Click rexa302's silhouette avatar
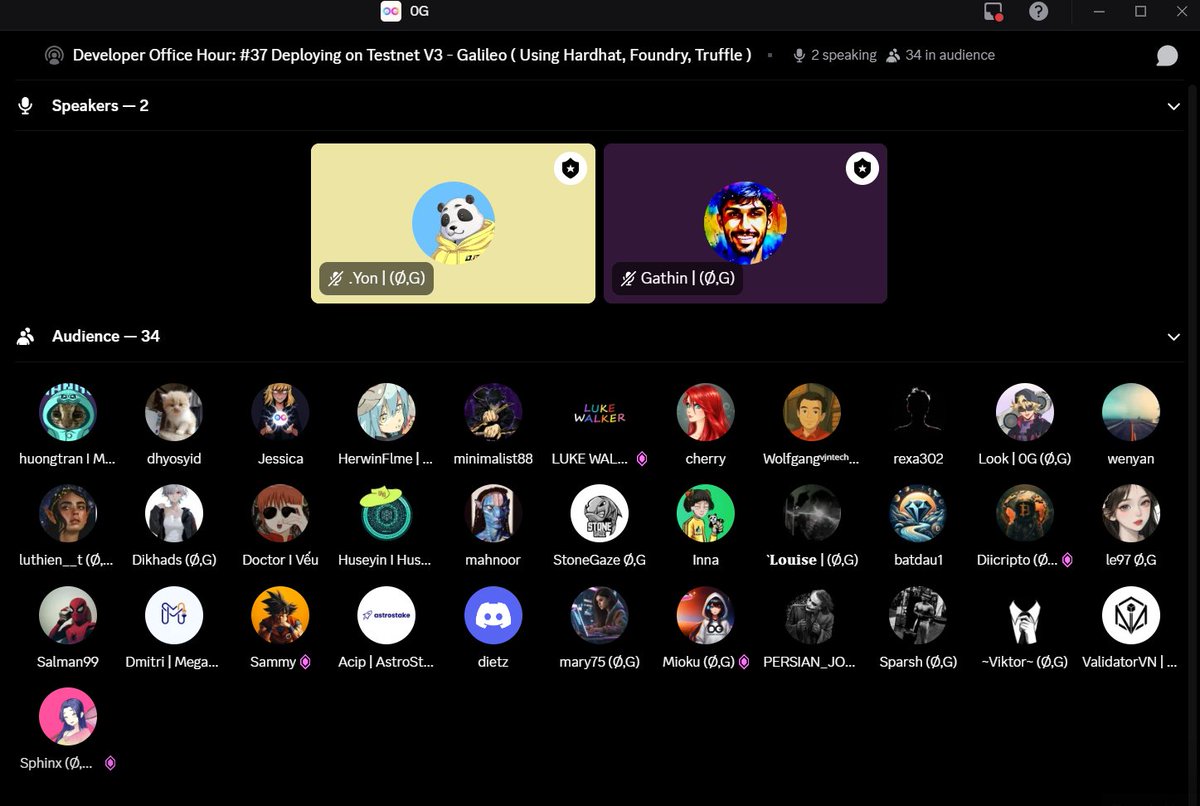Viewport: 1200px width, 806px height. 918,412
